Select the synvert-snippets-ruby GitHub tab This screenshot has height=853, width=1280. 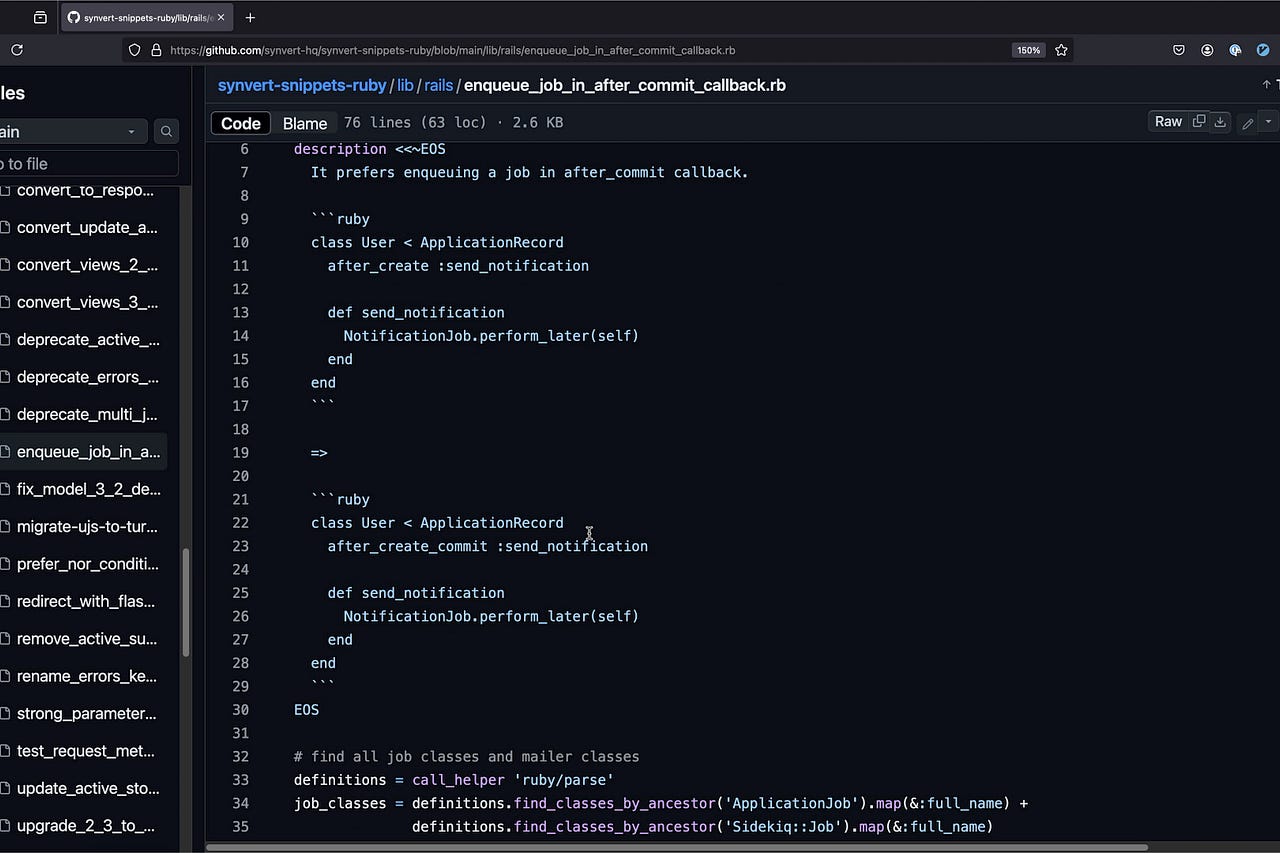[146, 17]
